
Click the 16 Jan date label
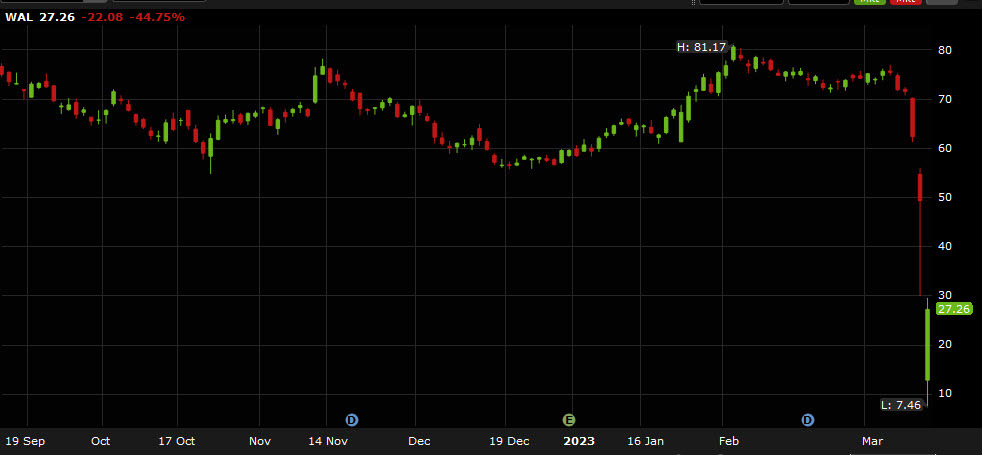pyautogui.click(x=646, y=440)
